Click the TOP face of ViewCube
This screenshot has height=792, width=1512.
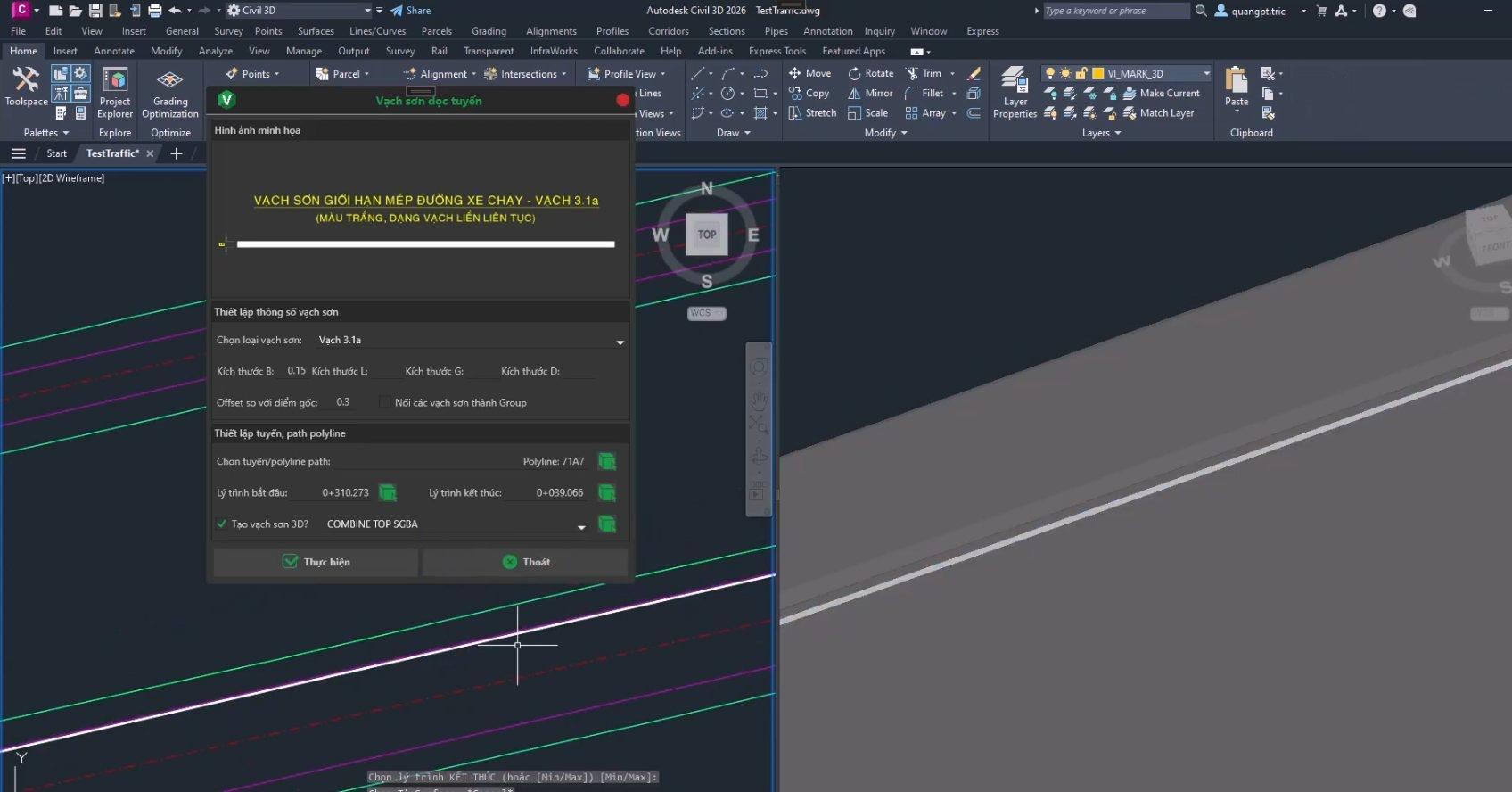[707, 235]
